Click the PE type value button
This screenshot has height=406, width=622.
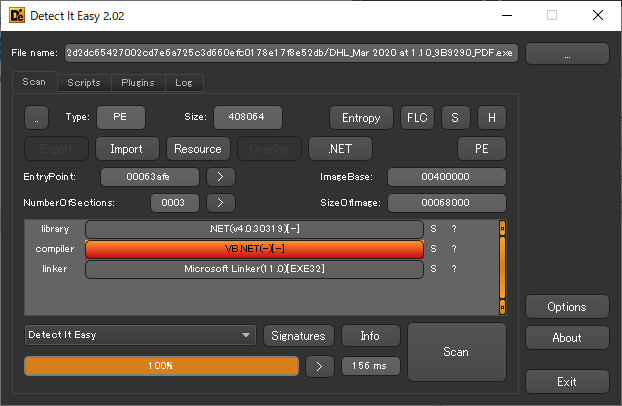pyautogui.click(x=121, y=117)
